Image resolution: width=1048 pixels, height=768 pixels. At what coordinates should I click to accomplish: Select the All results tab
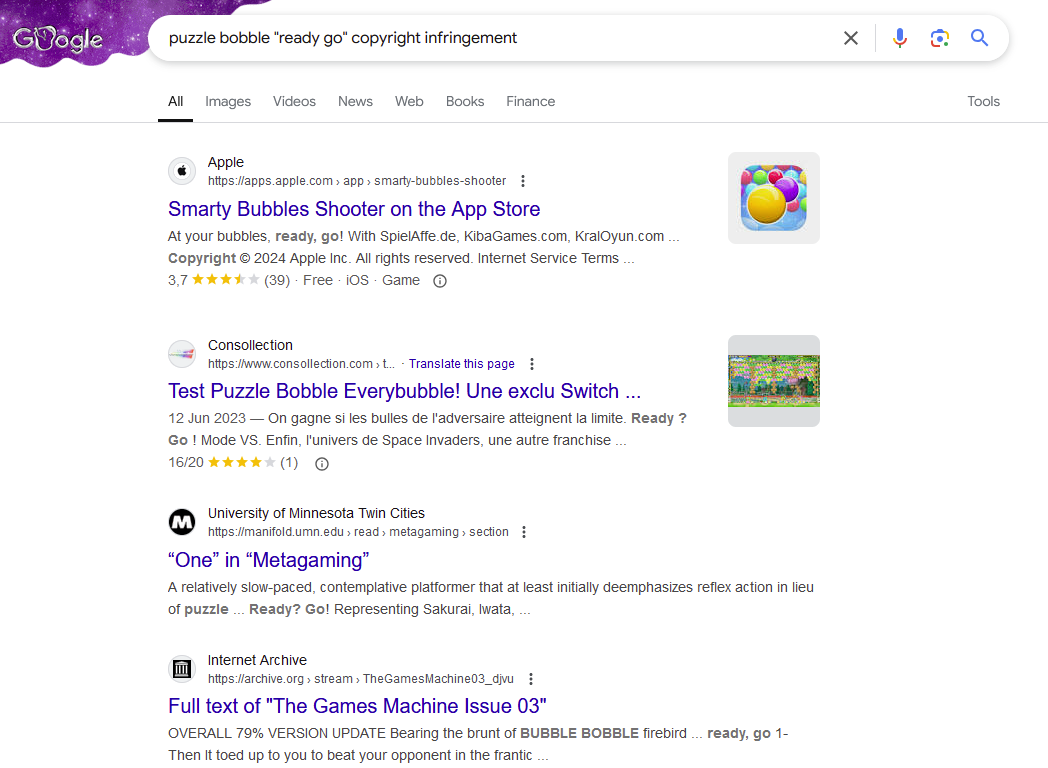[175, 102]
